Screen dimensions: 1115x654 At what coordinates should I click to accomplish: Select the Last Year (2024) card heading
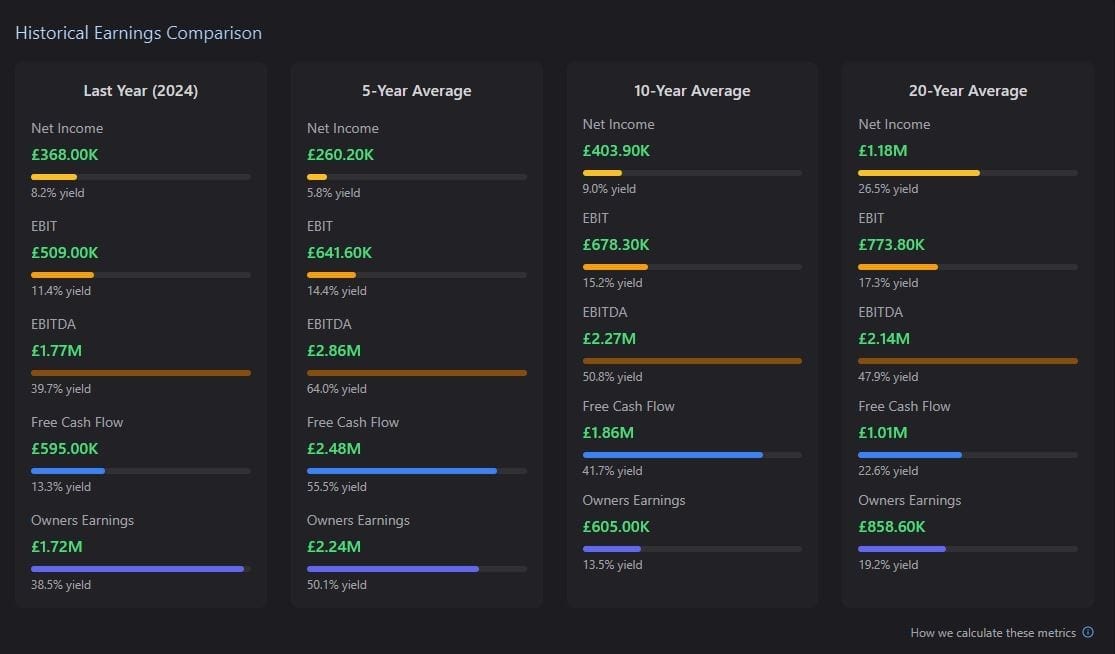[x=141, y=91]
